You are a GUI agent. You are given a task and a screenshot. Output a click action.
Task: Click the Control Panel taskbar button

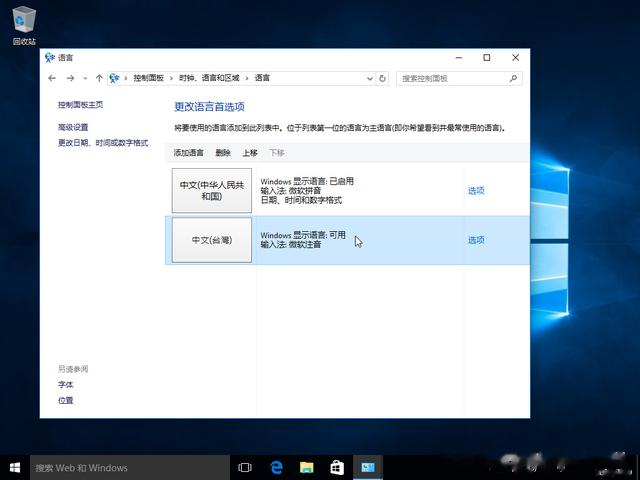click(368, 468)
